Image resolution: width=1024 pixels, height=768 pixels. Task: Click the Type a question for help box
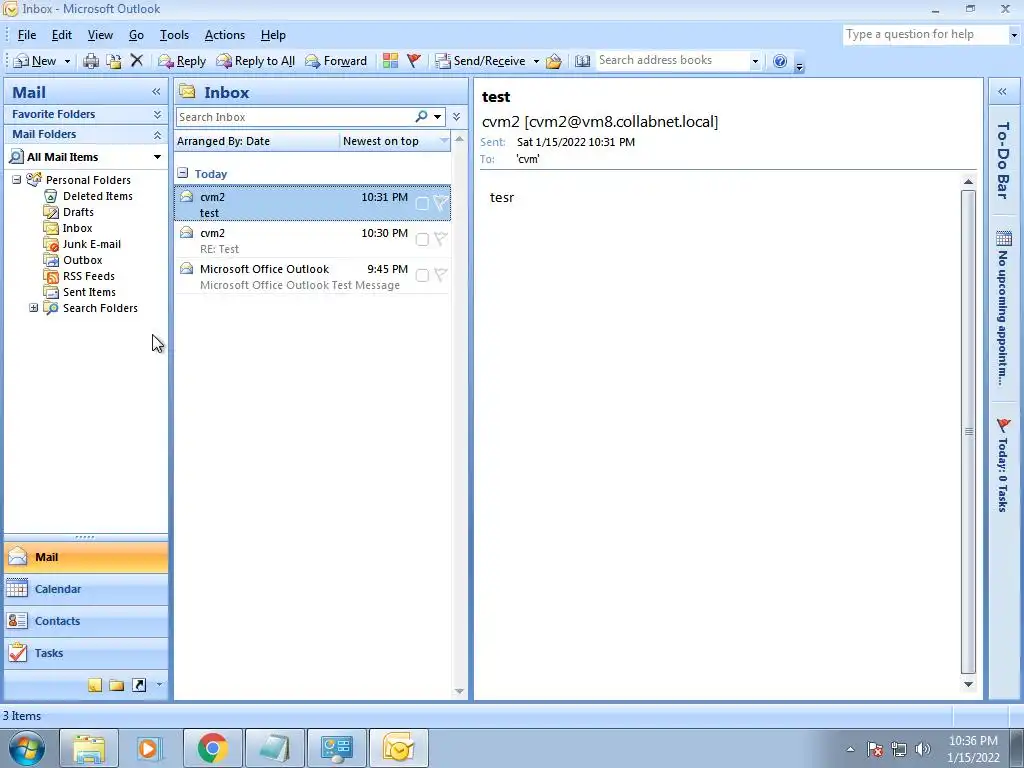click(x=925, y=35)
